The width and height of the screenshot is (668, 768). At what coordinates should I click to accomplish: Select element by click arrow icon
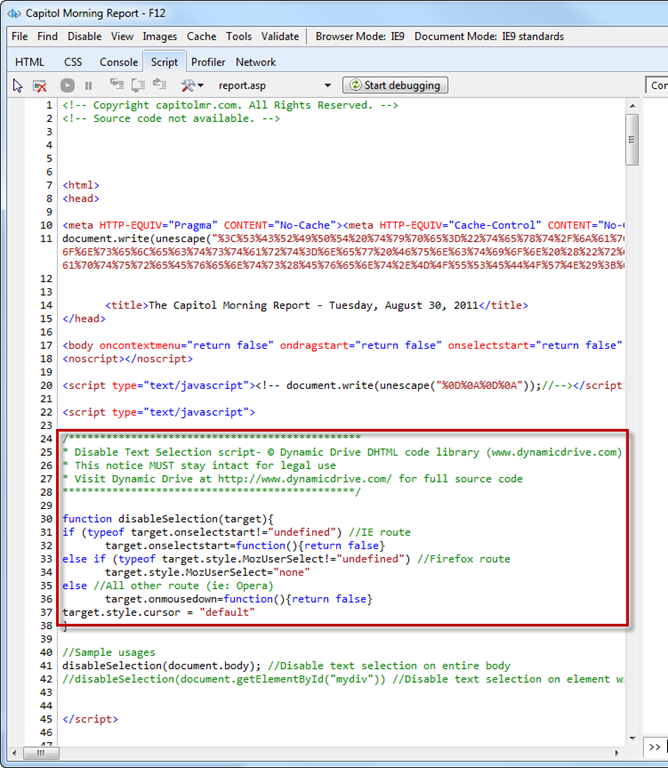[x=18, y=86]
